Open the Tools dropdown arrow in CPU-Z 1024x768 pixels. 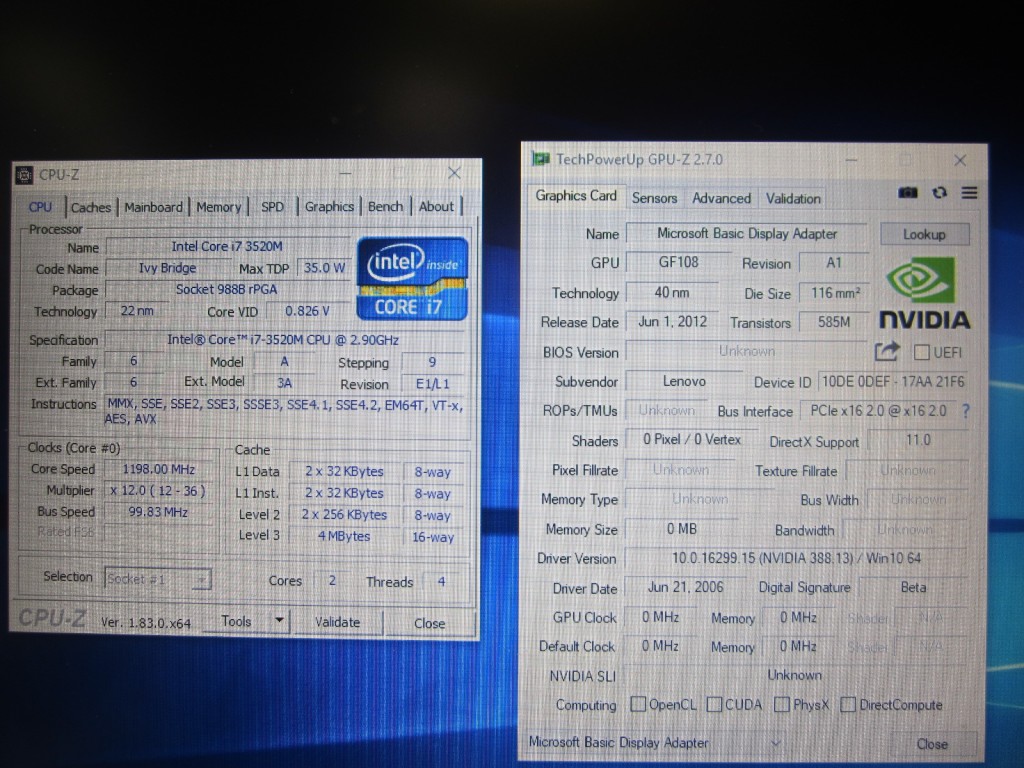279,620
